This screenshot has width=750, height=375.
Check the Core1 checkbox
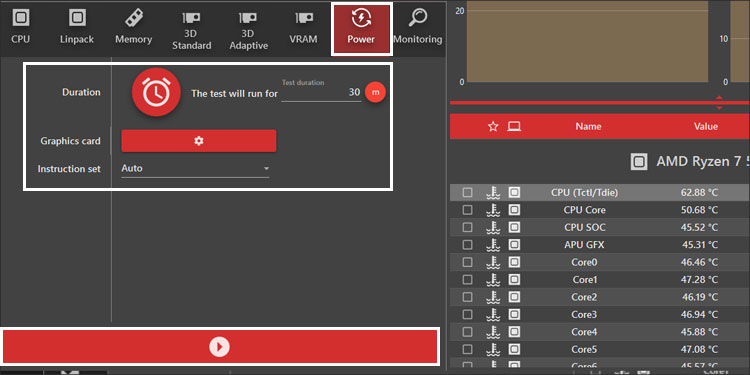coord(467,279)
